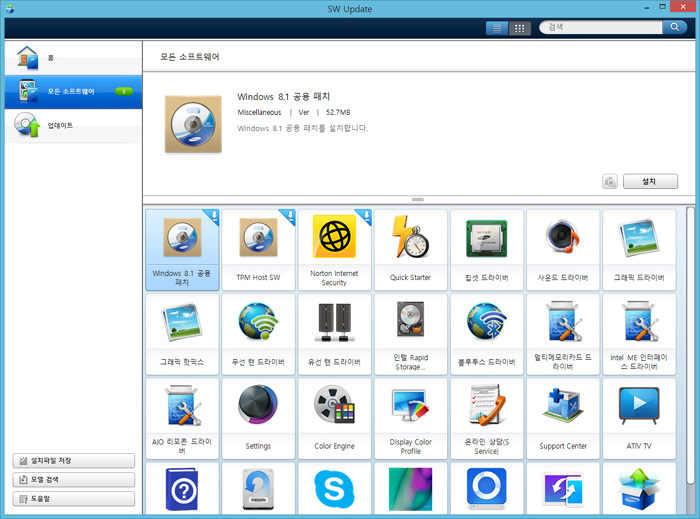Select the 멀티메모리카드 드라이버 tile
This screenshot has width=700, height=519.
[x=563, y=334]
